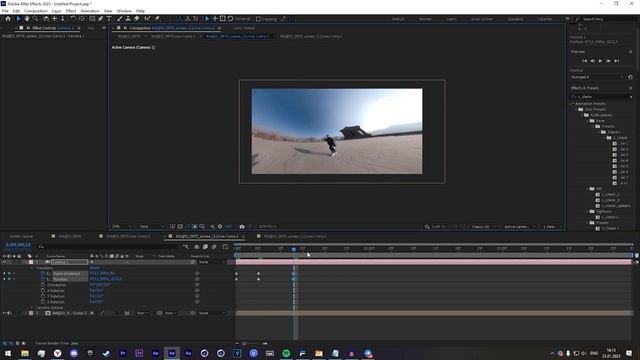Open layer 2 blending mode dropdown
This screenshot has height=360, width=640.
click(x=142, y=313)
